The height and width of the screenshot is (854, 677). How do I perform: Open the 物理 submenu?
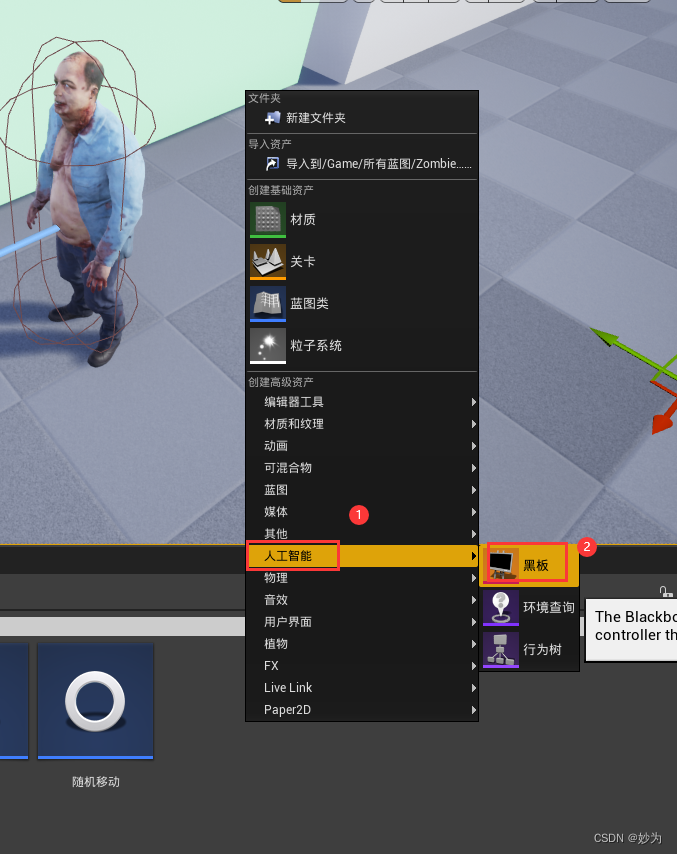[362, 578]
